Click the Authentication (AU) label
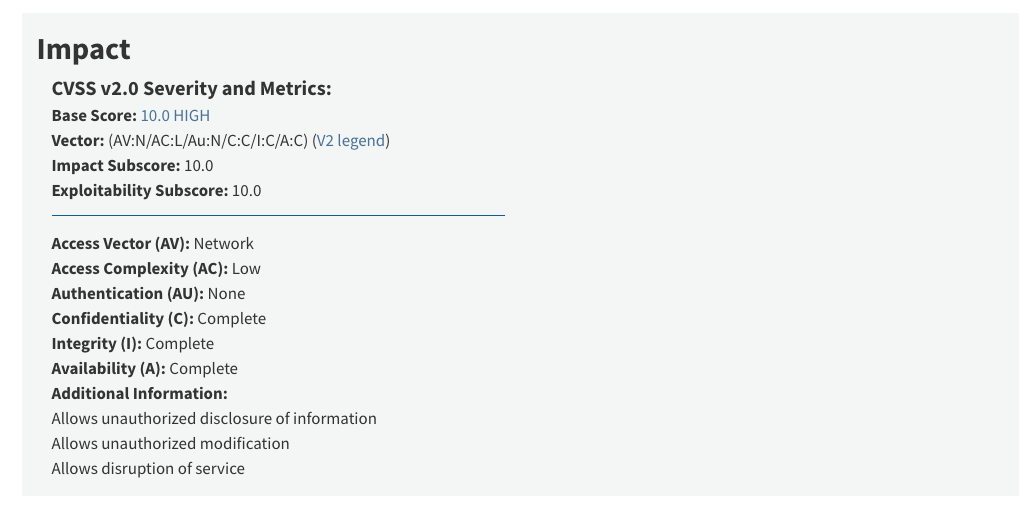This screenshot has height=512, width=1035. (x=127, y=294)
